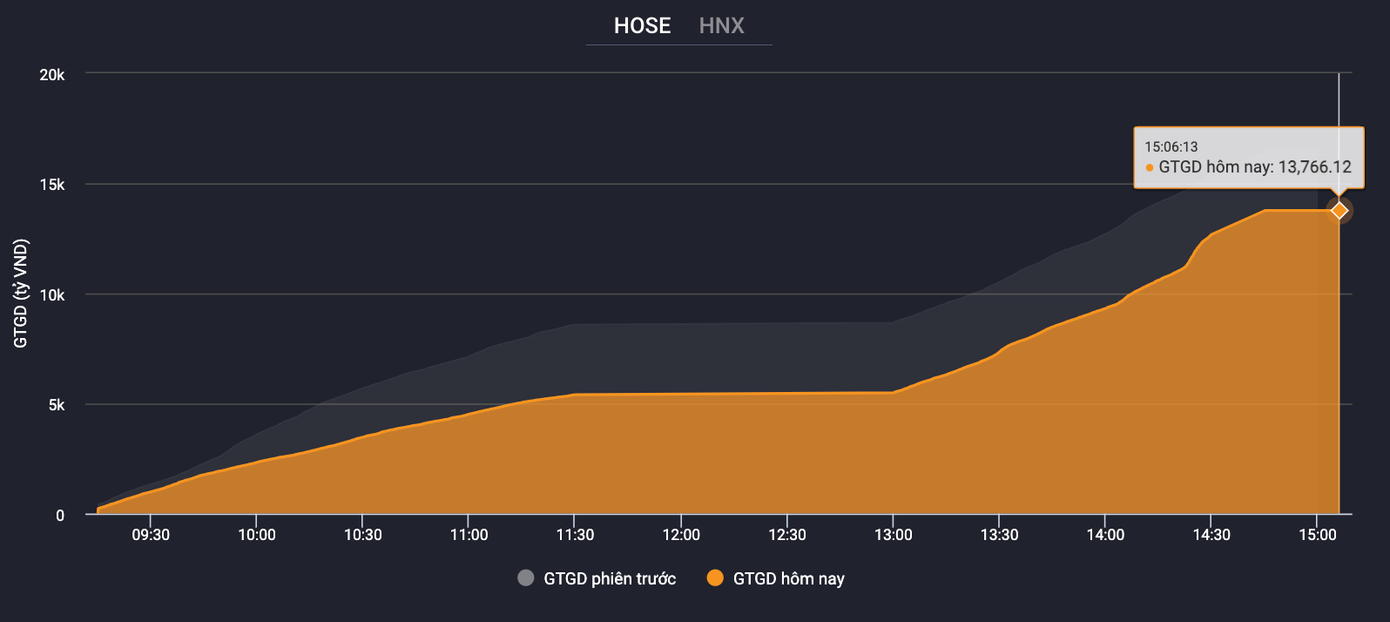Click the 11:30 time axis label
The image size is (1390, 622).
coord(574,535)
